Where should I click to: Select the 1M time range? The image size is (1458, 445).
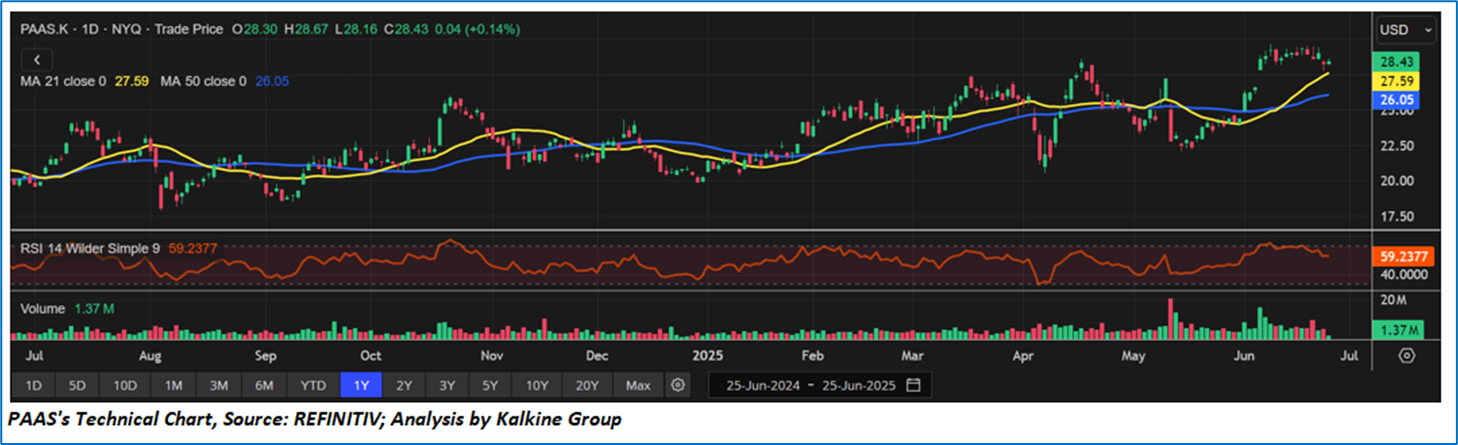pyautogui.click(x=173, y=385)
